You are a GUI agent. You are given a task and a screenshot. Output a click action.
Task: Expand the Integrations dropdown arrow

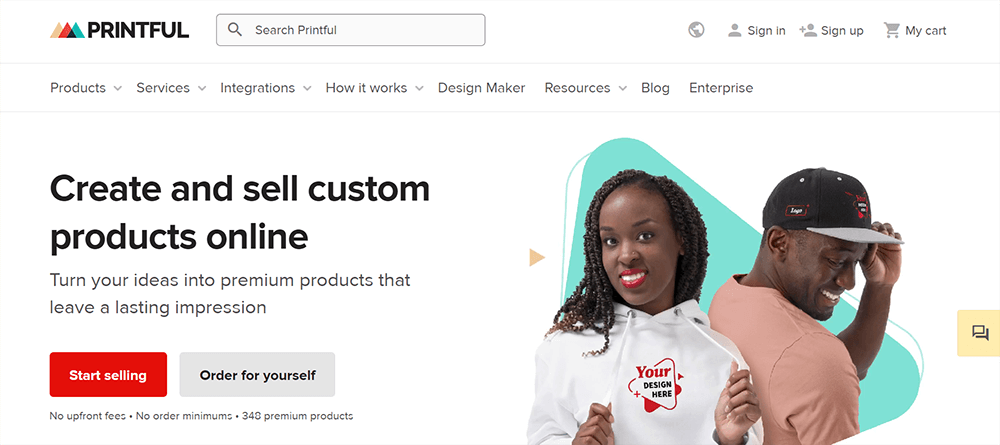pos(307,89)
